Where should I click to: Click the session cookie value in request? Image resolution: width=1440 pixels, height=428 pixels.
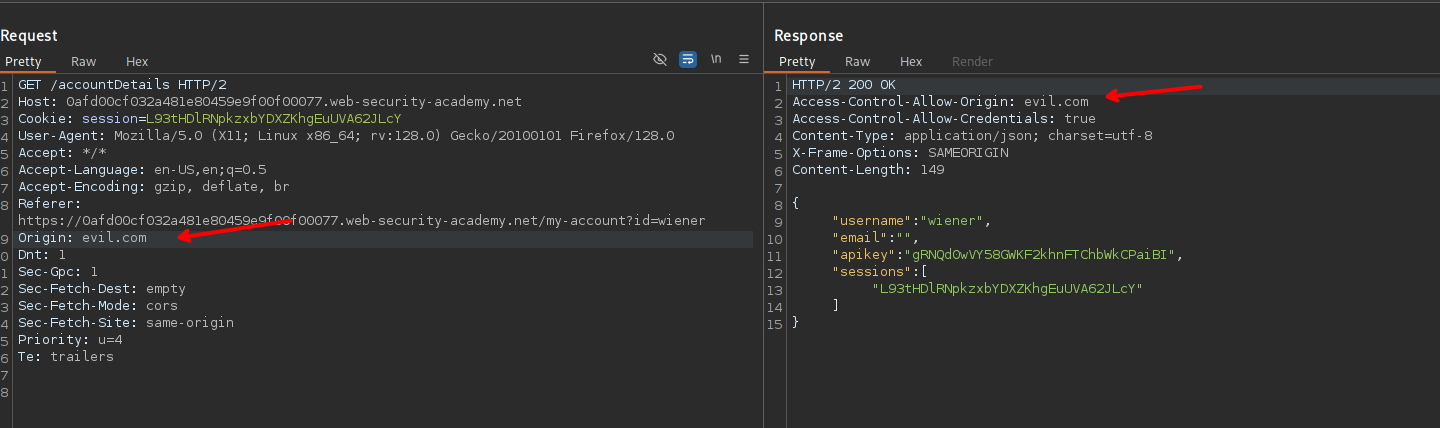(x=273, y=119)
